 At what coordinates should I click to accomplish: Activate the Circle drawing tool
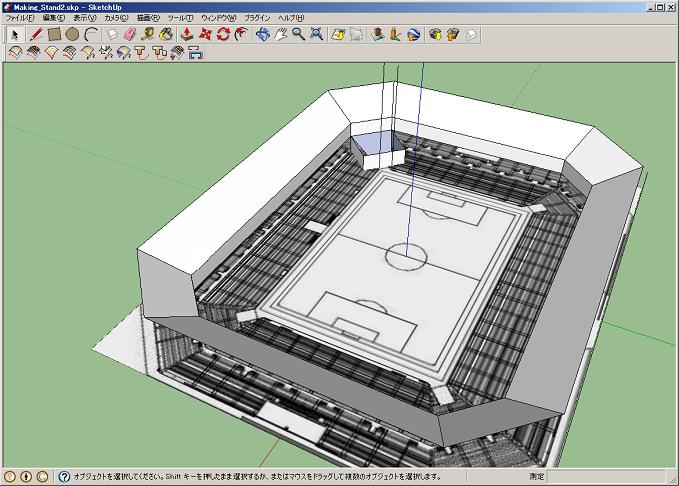click(72, 34)
